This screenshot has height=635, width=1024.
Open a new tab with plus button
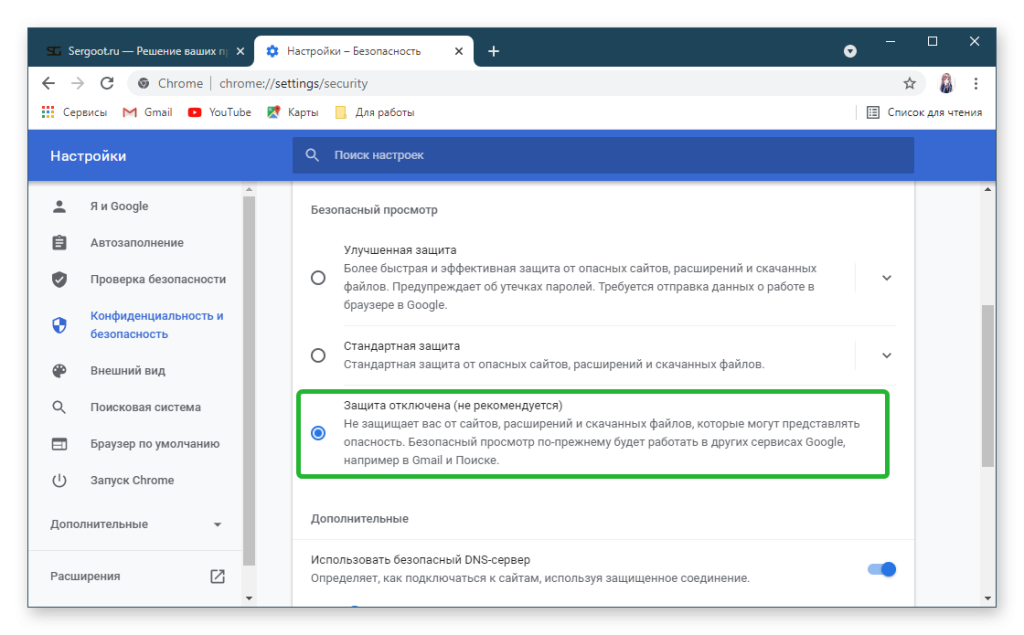pos(493,51)
